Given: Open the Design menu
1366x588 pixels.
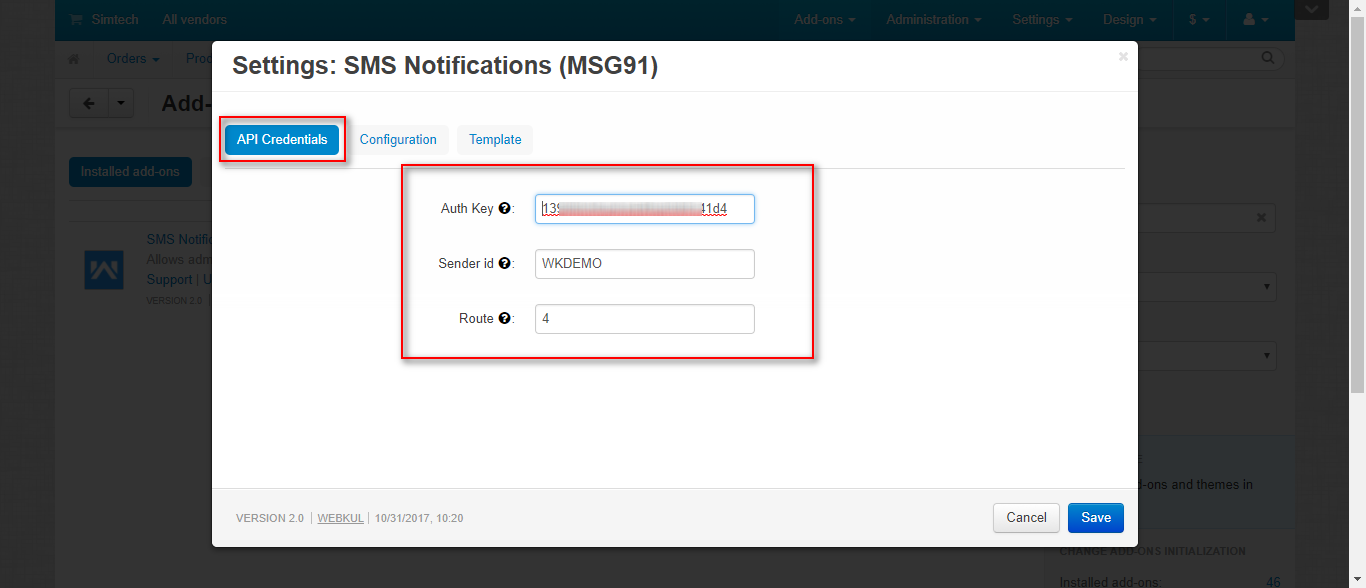Looking at the screenshot, I should coord(1130,20).
